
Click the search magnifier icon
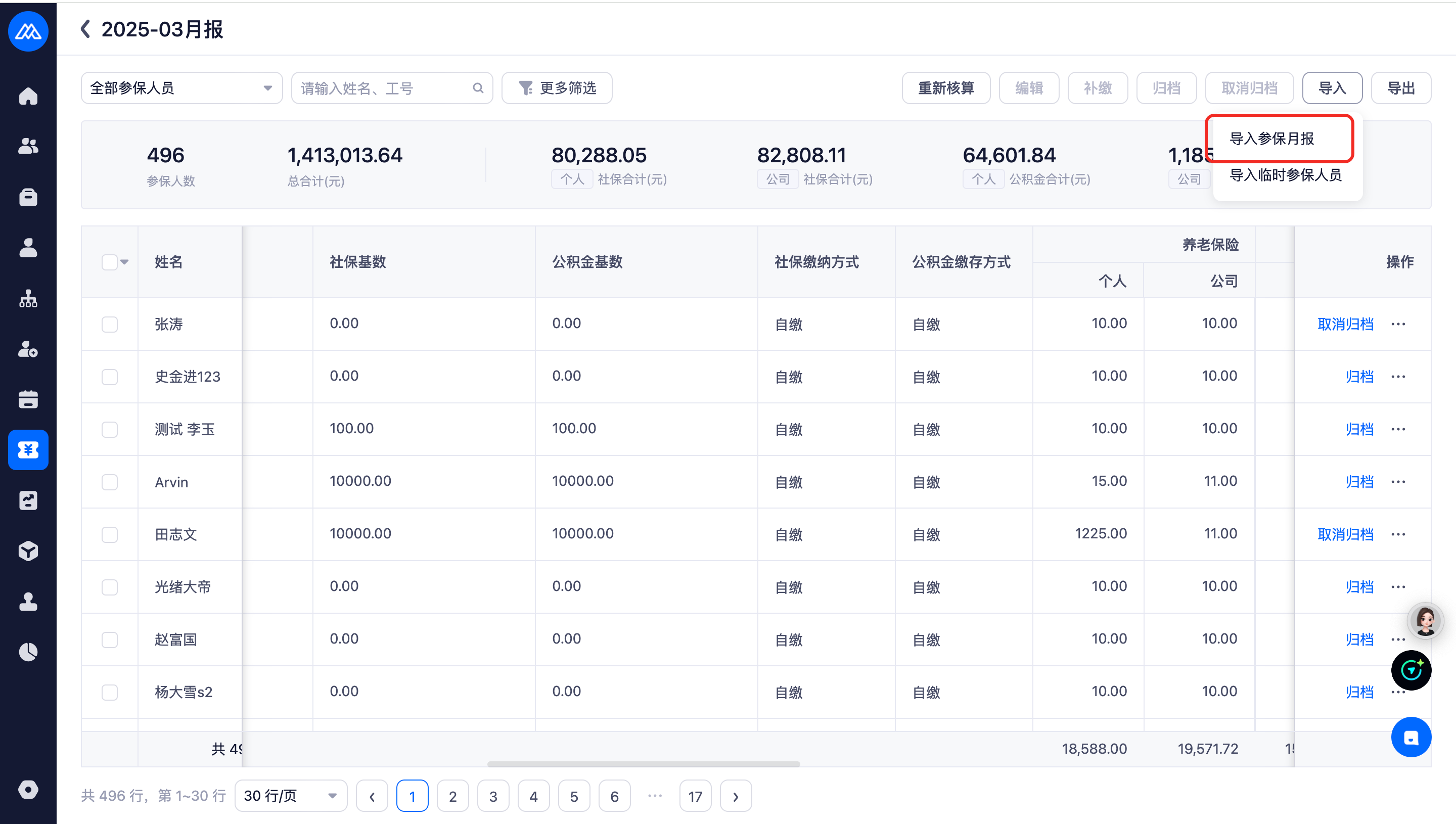(478, 88)
